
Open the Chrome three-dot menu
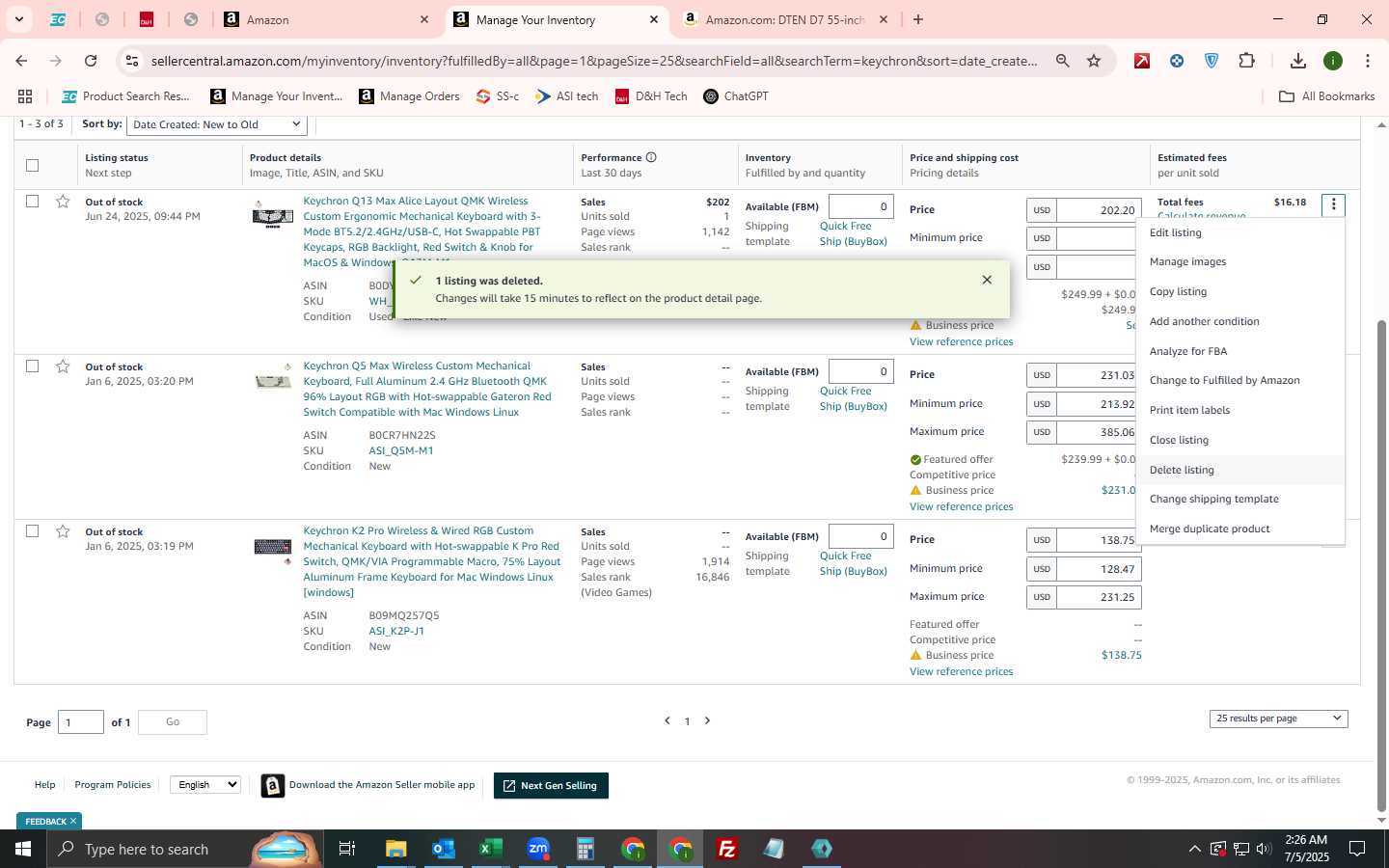1367,61
